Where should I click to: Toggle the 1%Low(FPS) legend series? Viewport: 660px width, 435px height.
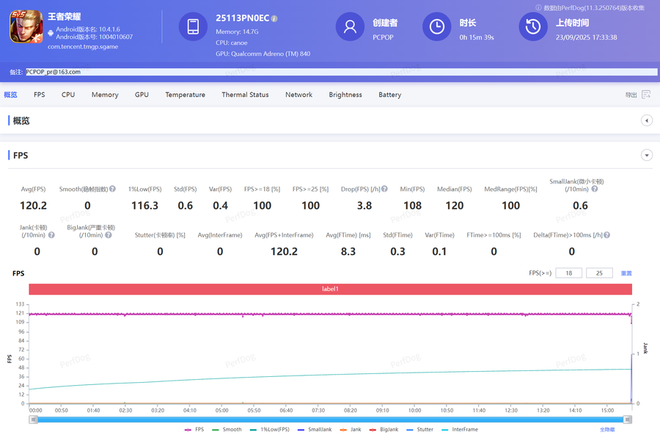[273, 428]
